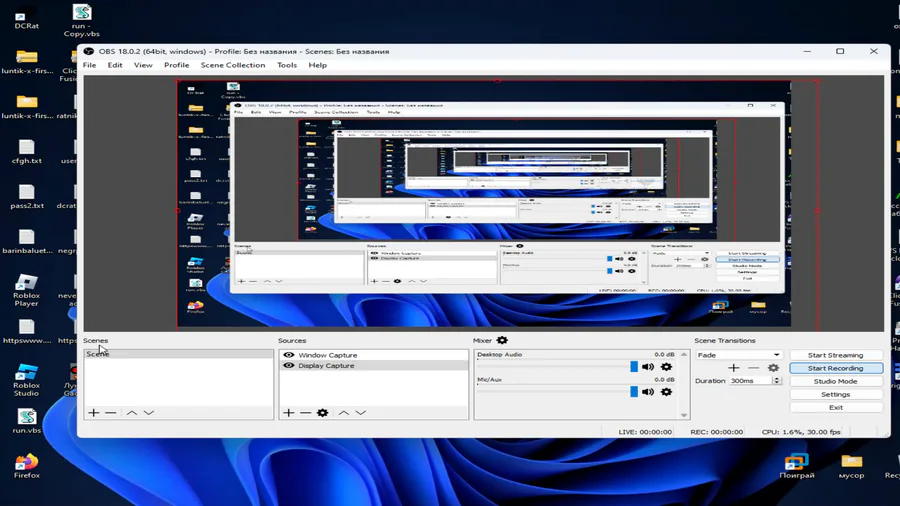Open transition properties gear icon
Image resolution: width=900 pixels, height=506 pixels.
[x=773, y=368]
